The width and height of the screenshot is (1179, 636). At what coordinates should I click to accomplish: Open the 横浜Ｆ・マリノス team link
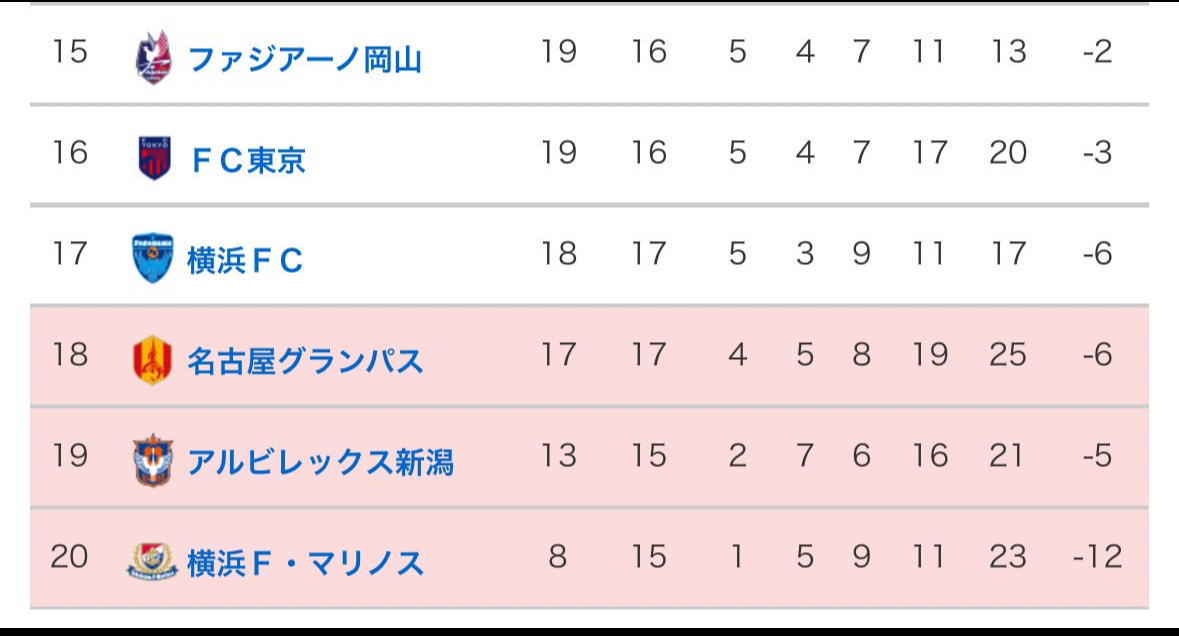tap(305, 563)
